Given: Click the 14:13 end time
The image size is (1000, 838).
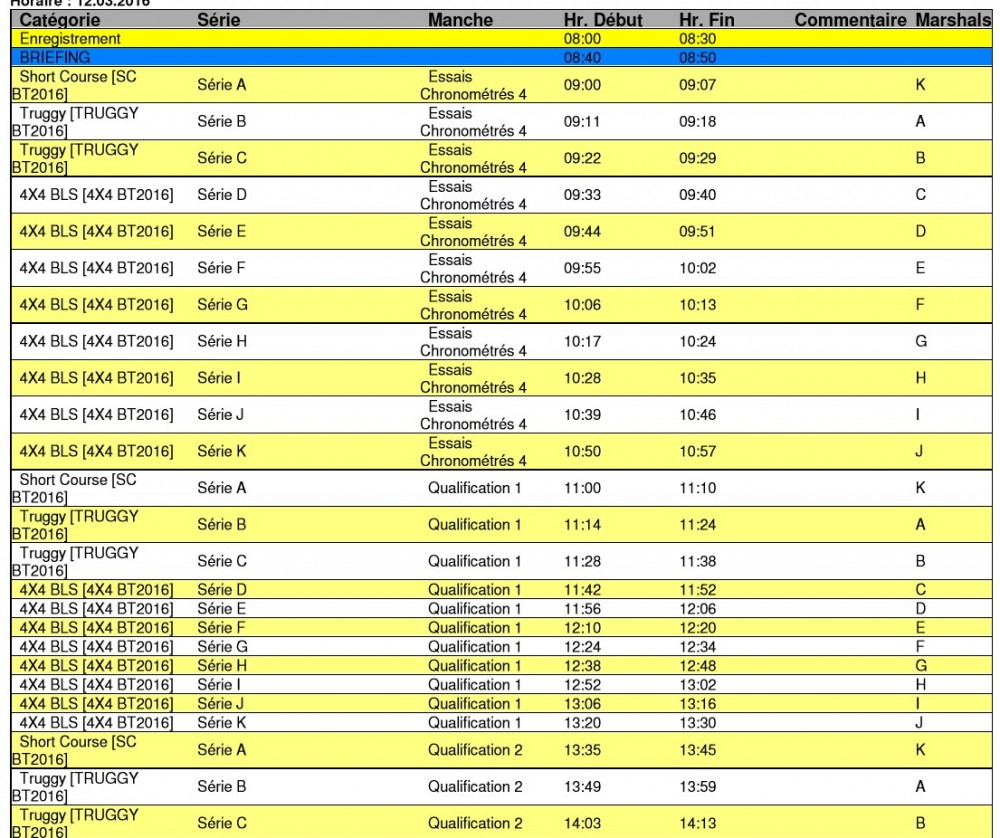Looking at the screenshot, I should click(698, 823).
